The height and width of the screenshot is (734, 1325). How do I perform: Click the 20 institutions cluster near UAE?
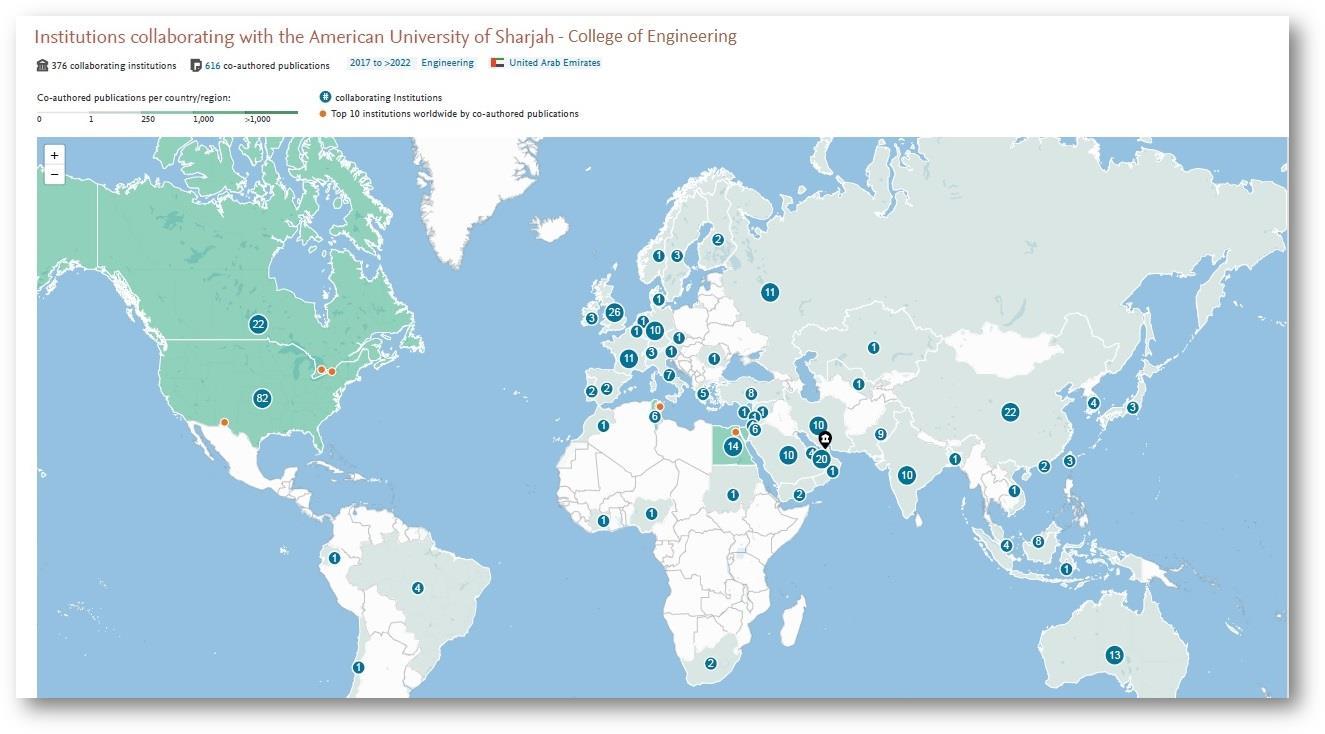click(x=821, y=459)
